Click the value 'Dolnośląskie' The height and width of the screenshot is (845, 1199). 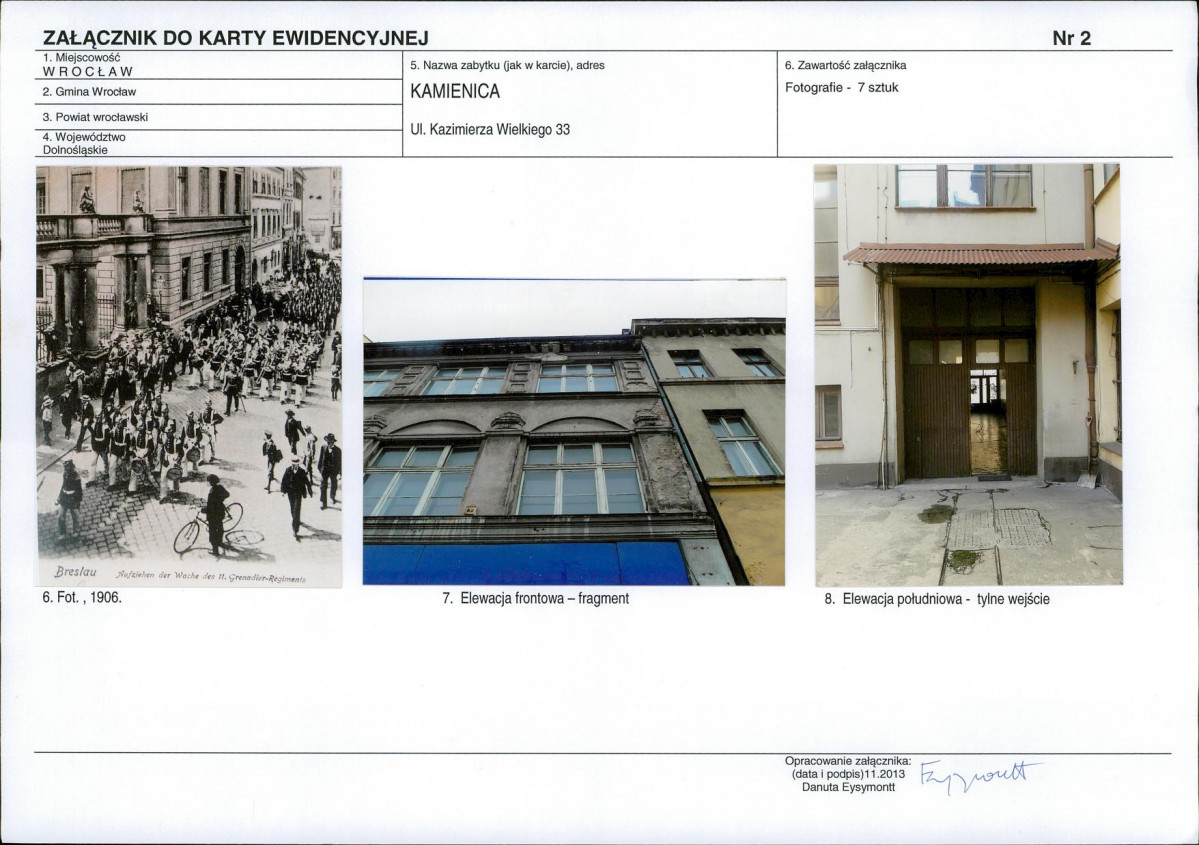pyautogui.click(x=75, y=150)
